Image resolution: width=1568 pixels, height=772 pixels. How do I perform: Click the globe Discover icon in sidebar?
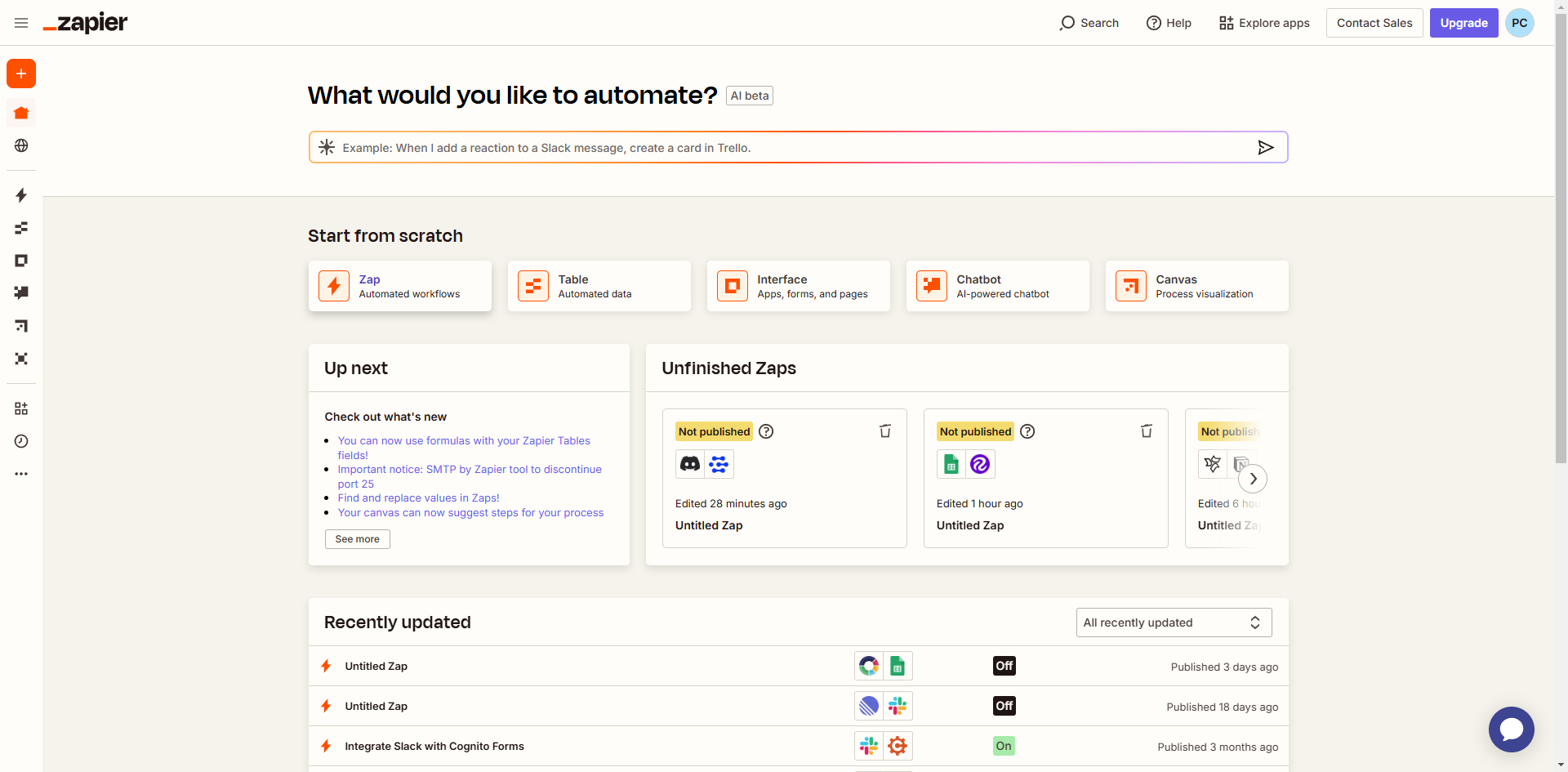click(x=21, y=145)
